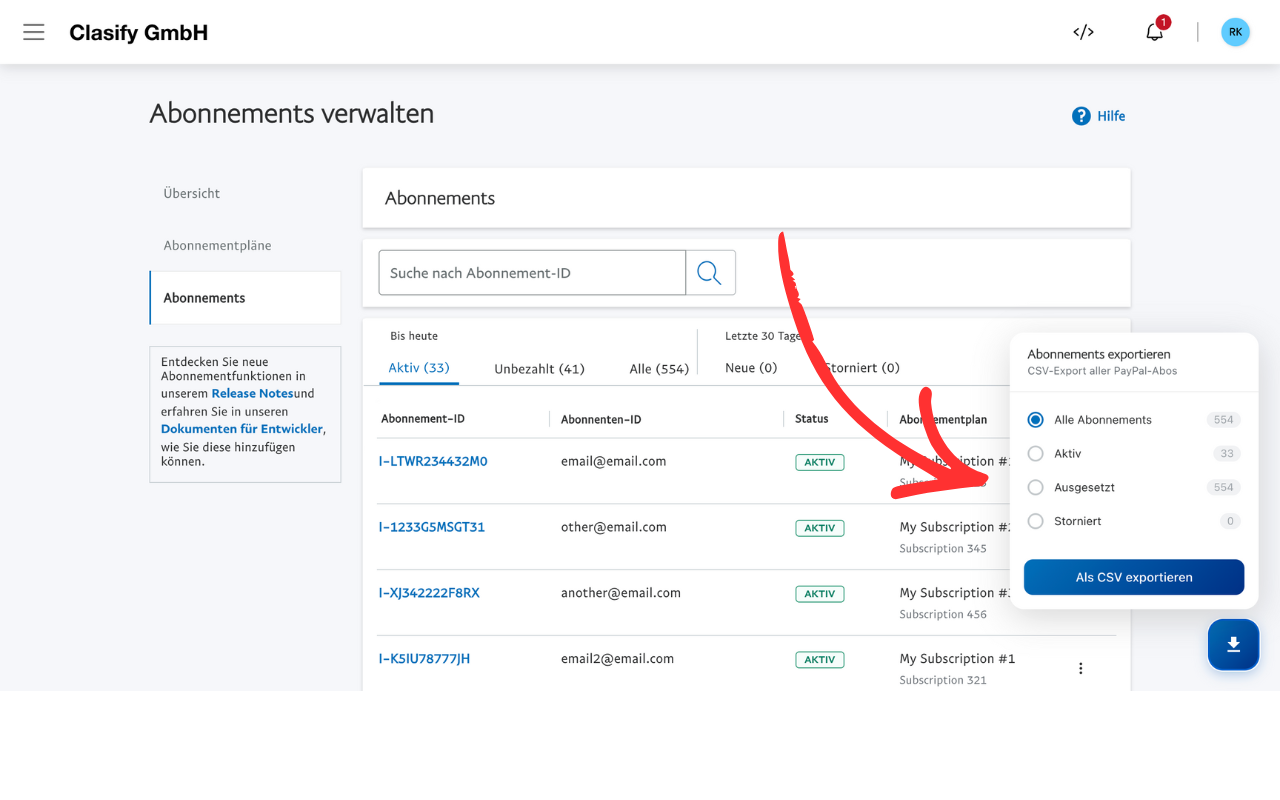
Task: Click the Hilfe question mark icon
Action: (1081, 116)
